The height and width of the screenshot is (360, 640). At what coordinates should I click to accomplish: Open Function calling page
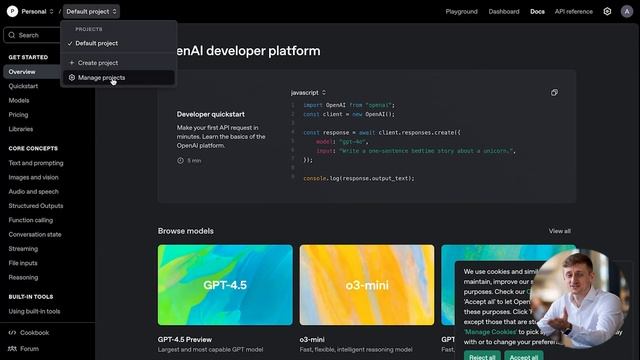[x=31, y=220]
